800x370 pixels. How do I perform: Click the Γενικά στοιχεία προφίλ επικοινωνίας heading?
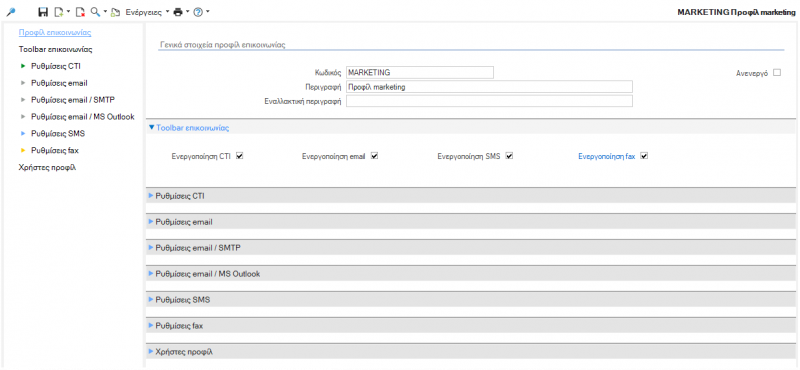click(222, 45)
